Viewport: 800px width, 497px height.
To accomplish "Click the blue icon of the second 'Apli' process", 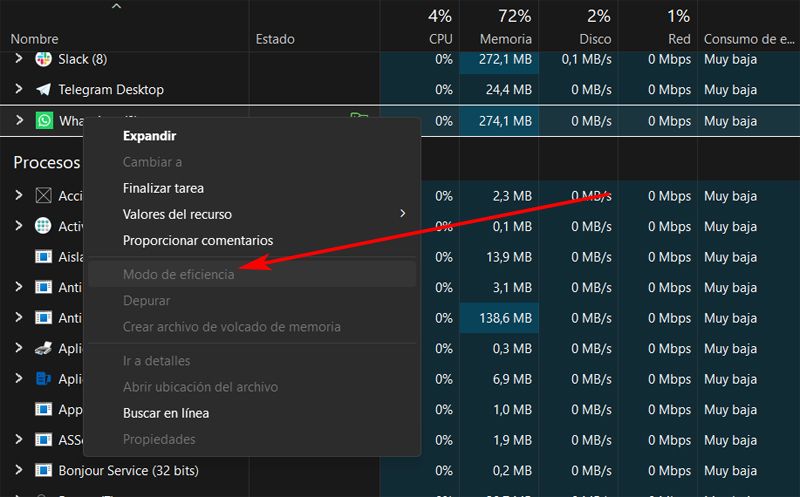I will pos(43,379).
